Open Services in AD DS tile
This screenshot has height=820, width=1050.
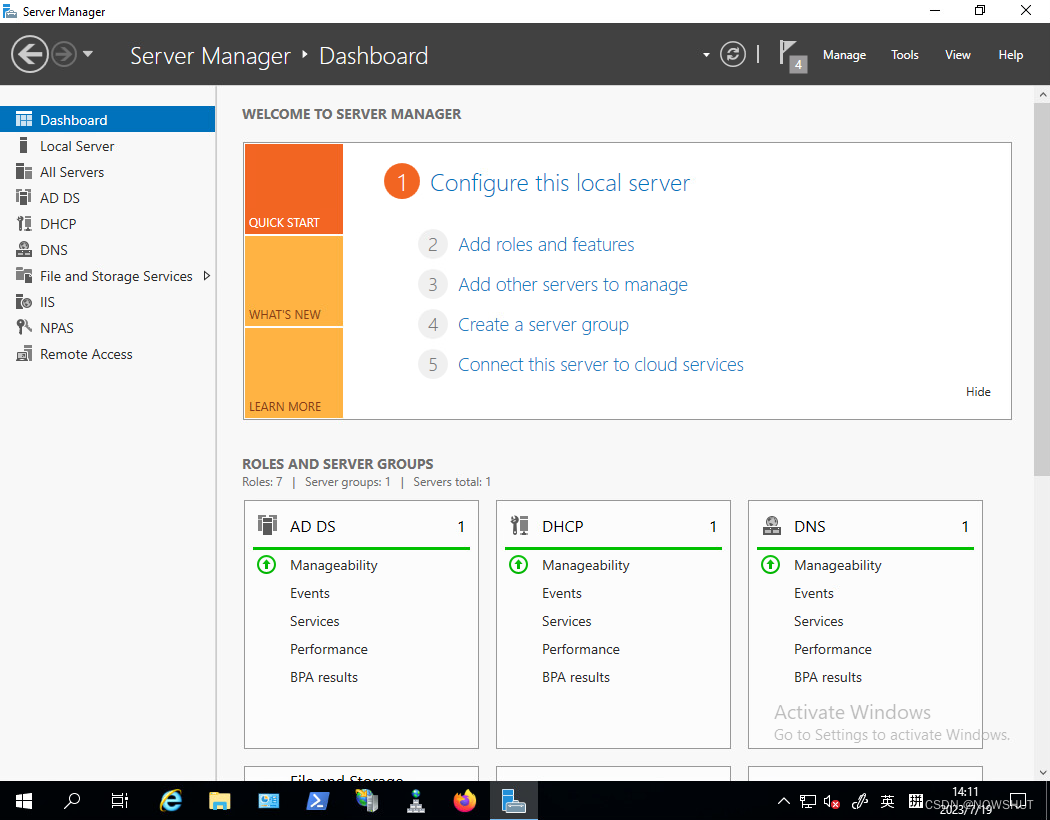[314, 621]
